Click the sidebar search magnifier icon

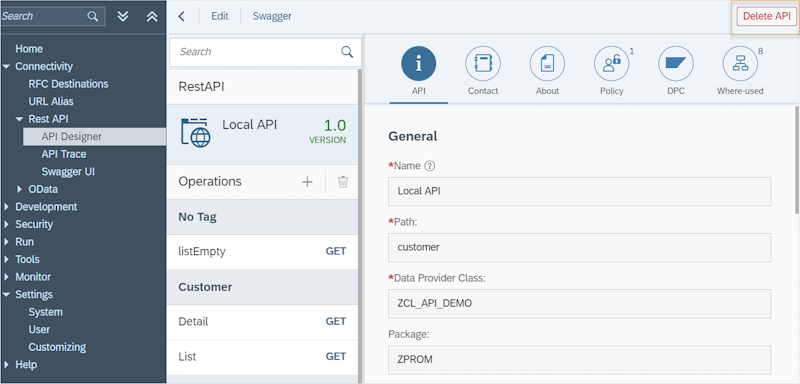tap(92, 16)
